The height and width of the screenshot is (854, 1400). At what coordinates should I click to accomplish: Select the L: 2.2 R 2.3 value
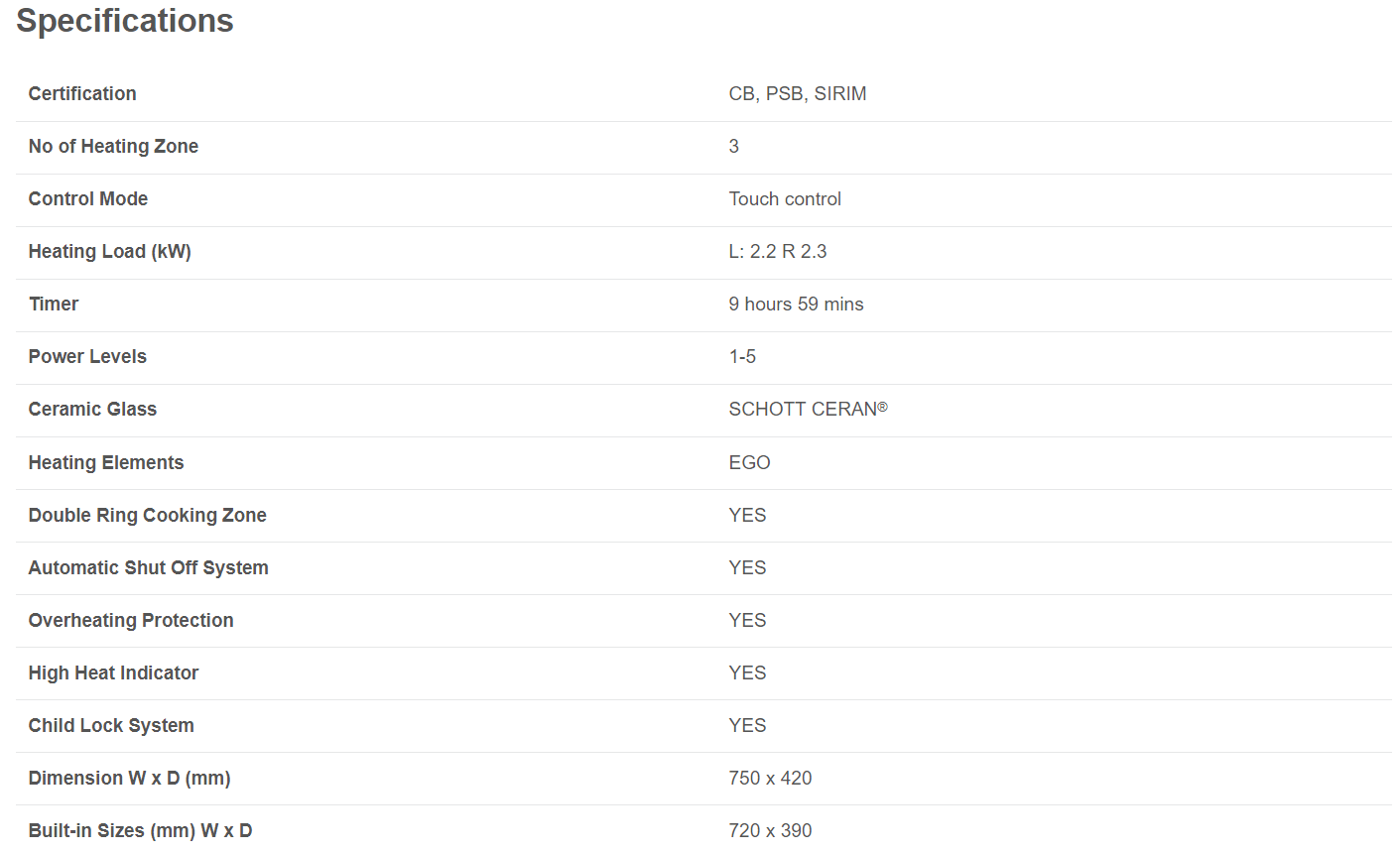[x=777, y=251]
